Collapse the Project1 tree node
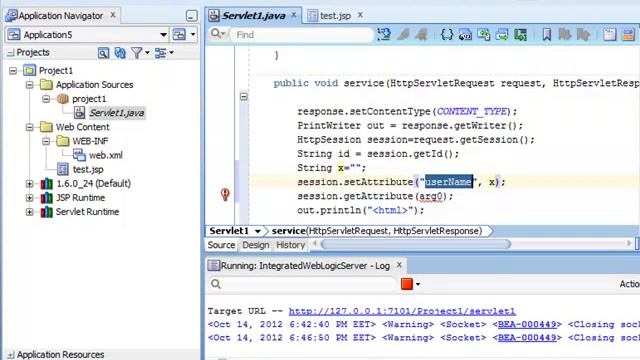Image resolution: width=640 pixels, height=360 pixels. [x=13, y=71]
